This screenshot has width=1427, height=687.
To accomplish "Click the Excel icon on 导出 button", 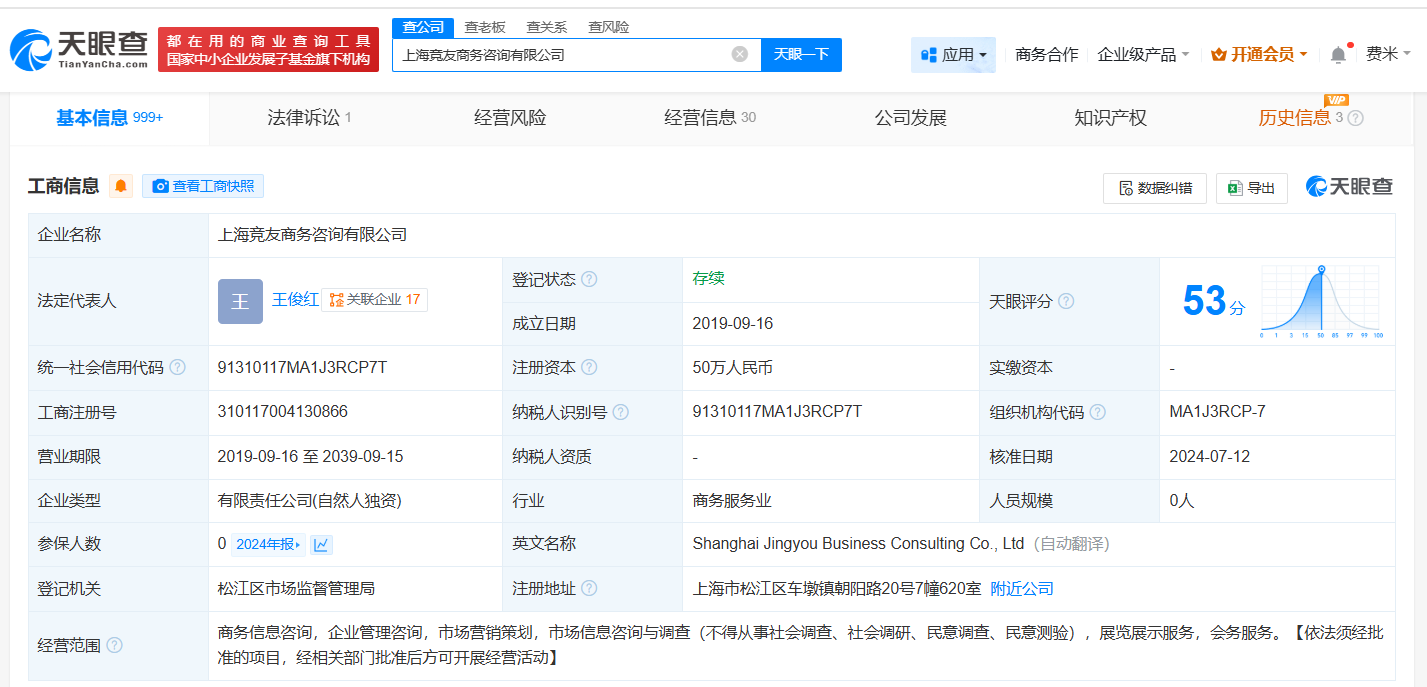I will [1234, 188].
